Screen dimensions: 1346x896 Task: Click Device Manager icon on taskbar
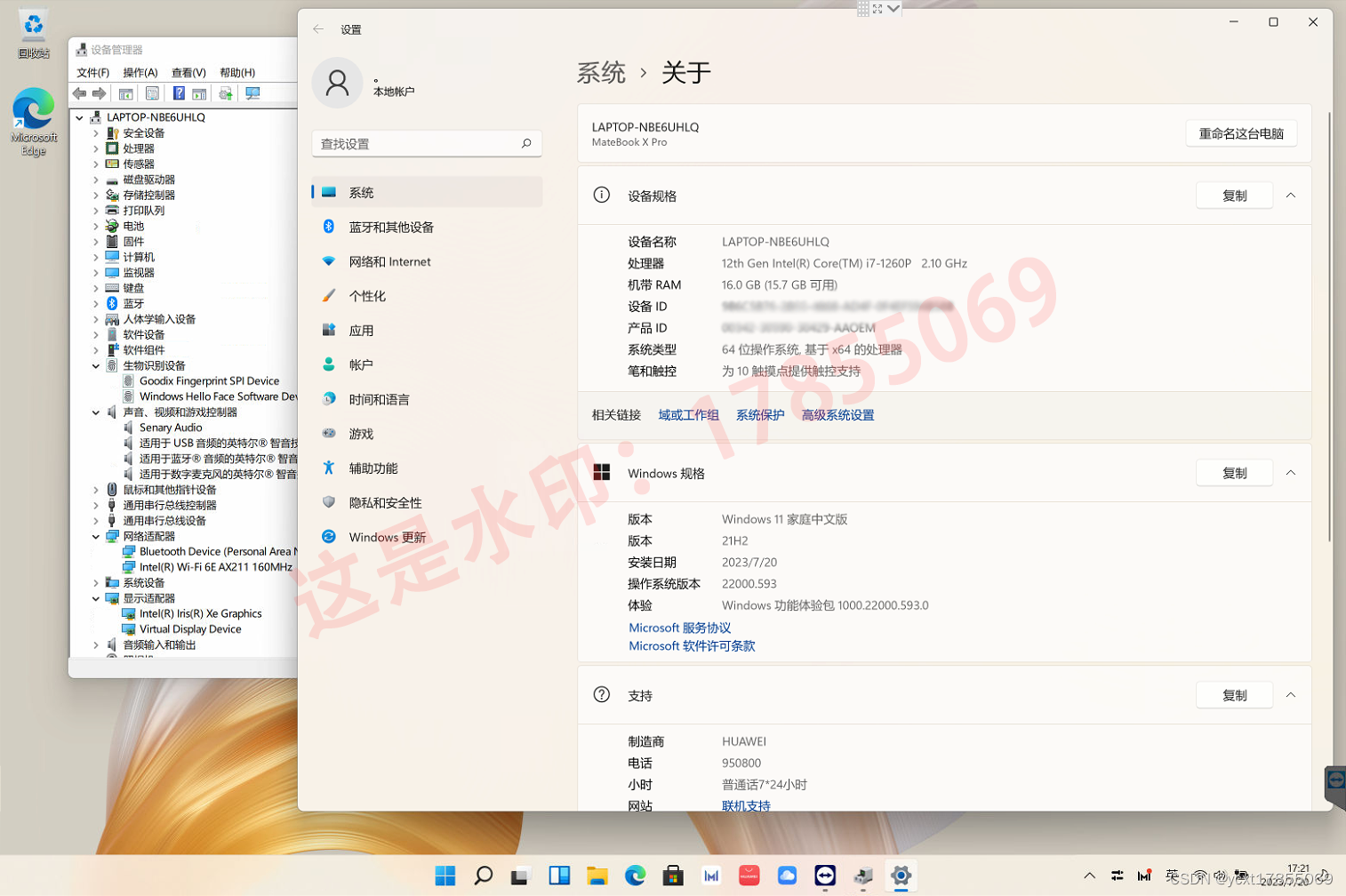(863, 876)
